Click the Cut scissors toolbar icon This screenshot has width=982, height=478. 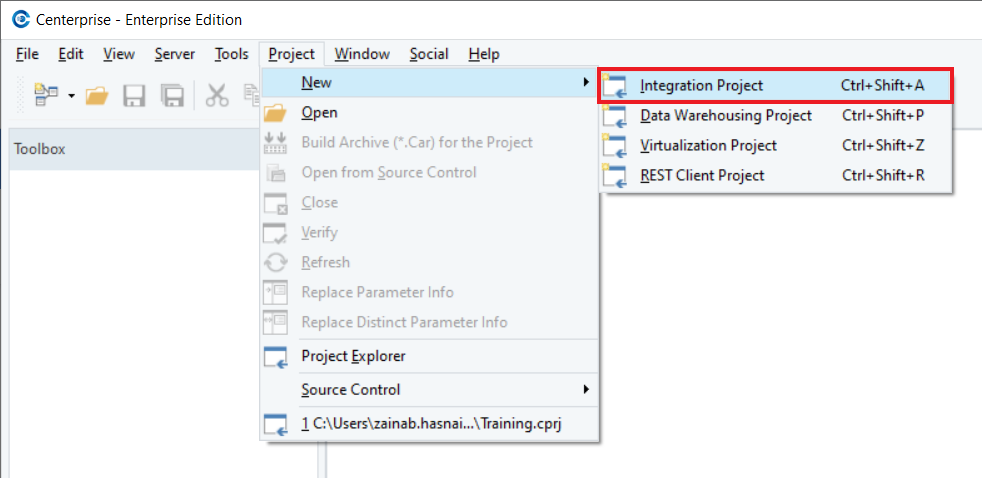coord(217,95)
